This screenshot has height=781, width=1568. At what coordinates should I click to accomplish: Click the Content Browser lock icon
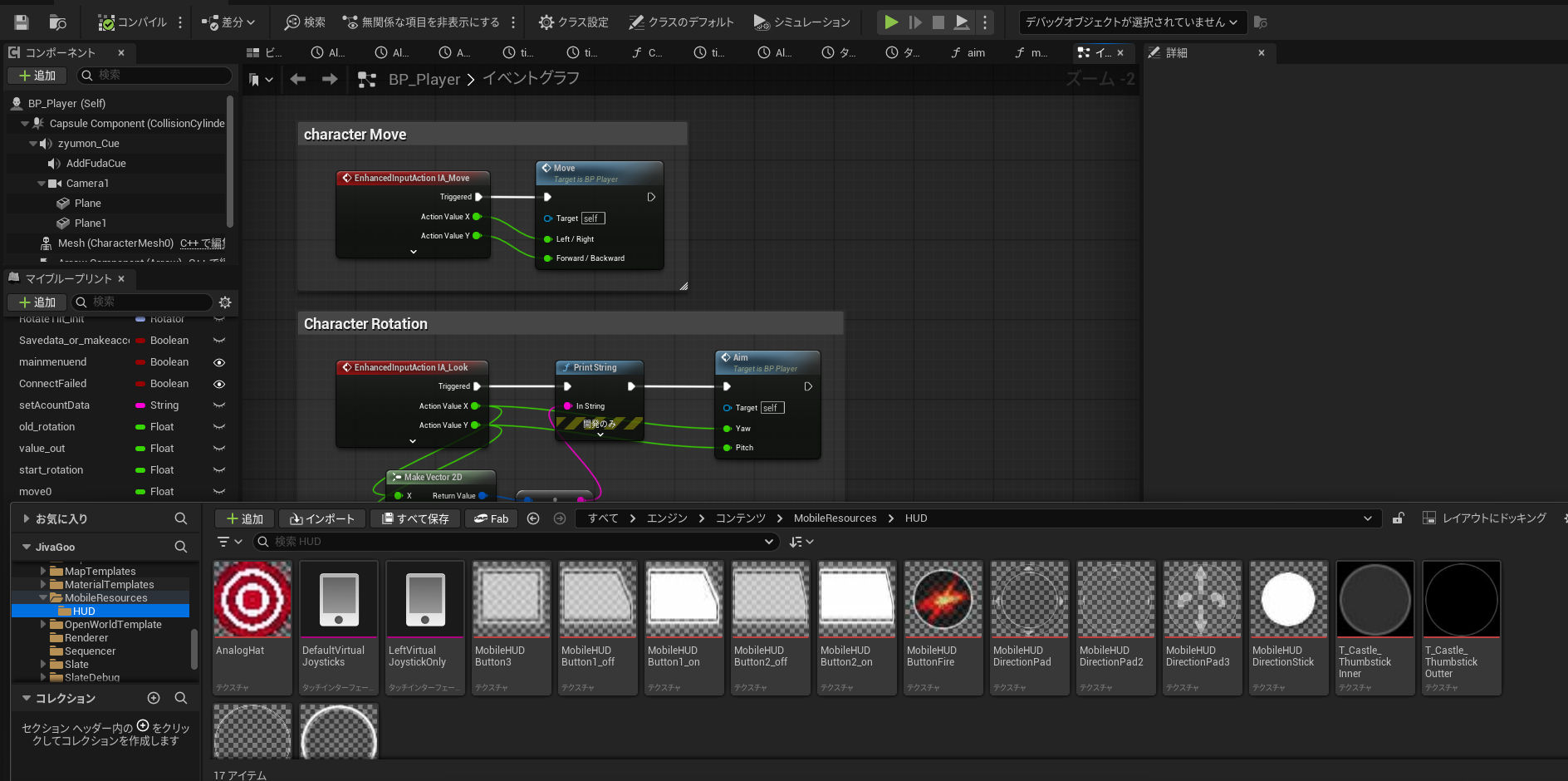coord(1398,518)
